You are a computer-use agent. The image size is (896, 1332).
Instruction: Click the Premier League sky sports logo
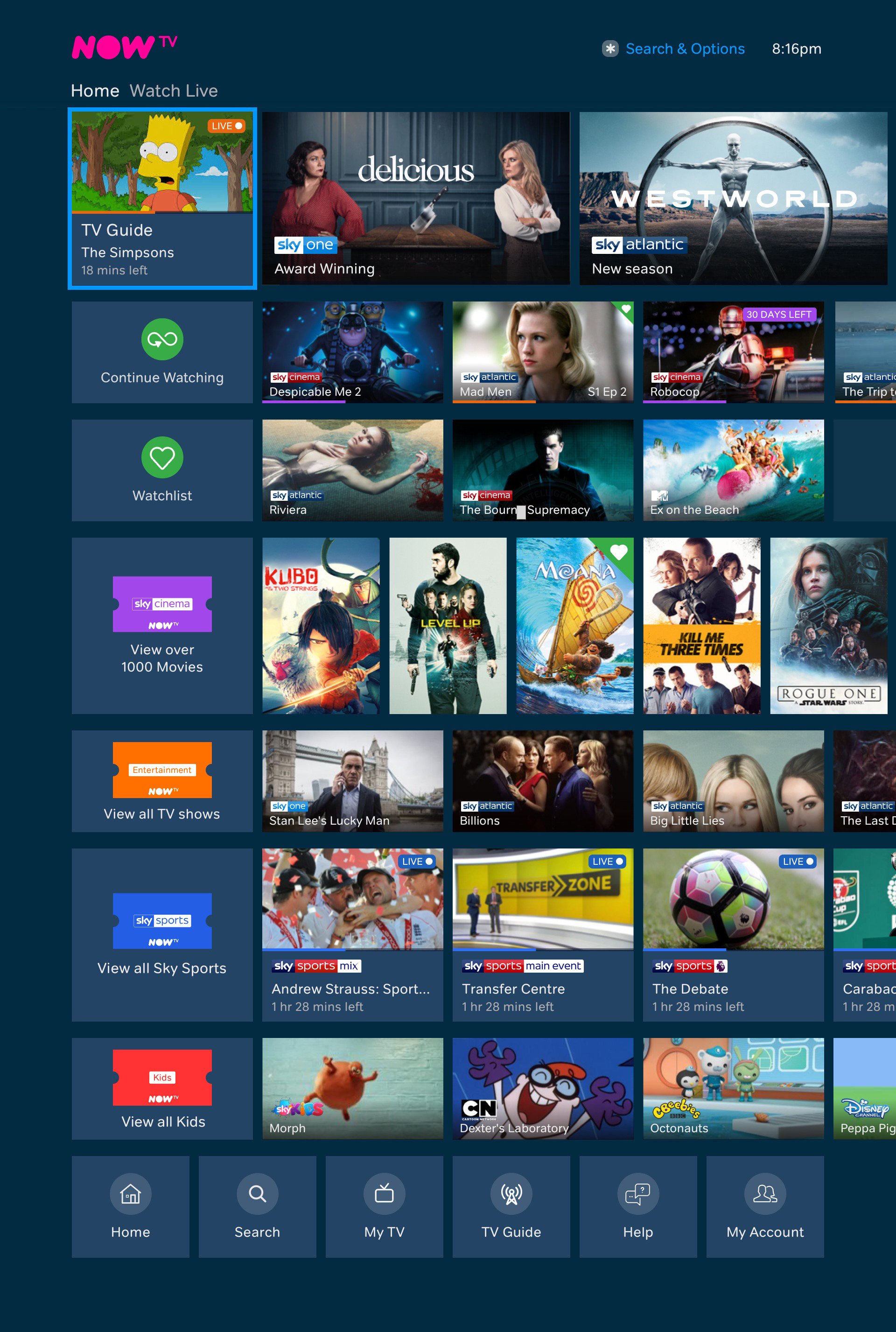tap(690, 966)
